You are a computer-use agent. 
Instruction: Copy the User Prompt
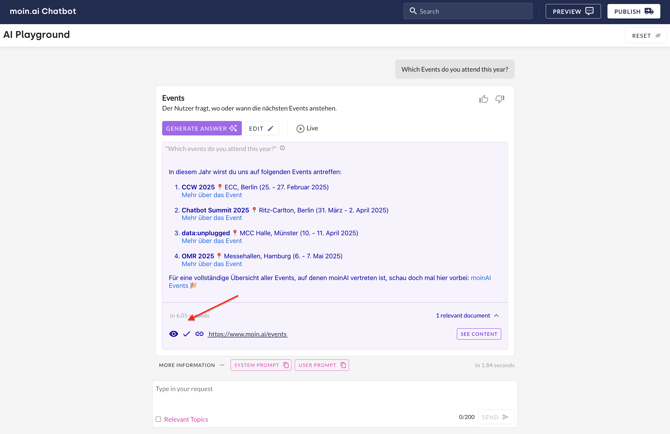click(343, 365)
